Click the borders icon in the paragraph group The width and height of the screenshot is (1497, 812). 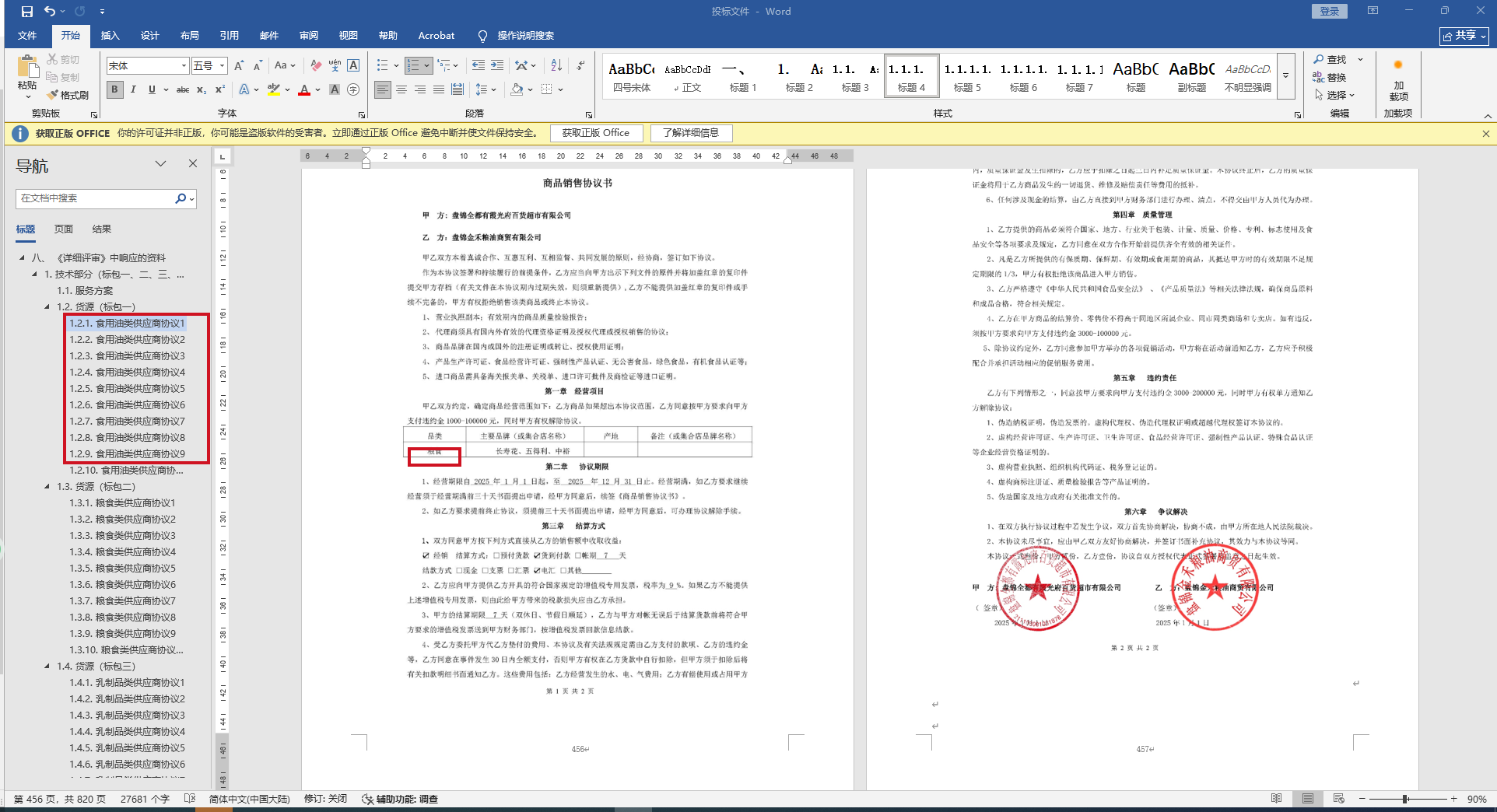(547, 89)
